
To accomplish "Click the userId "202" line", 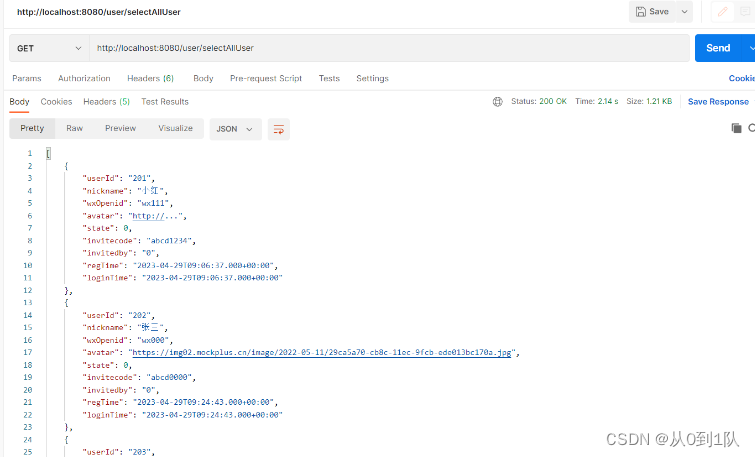I will point(118,315).
